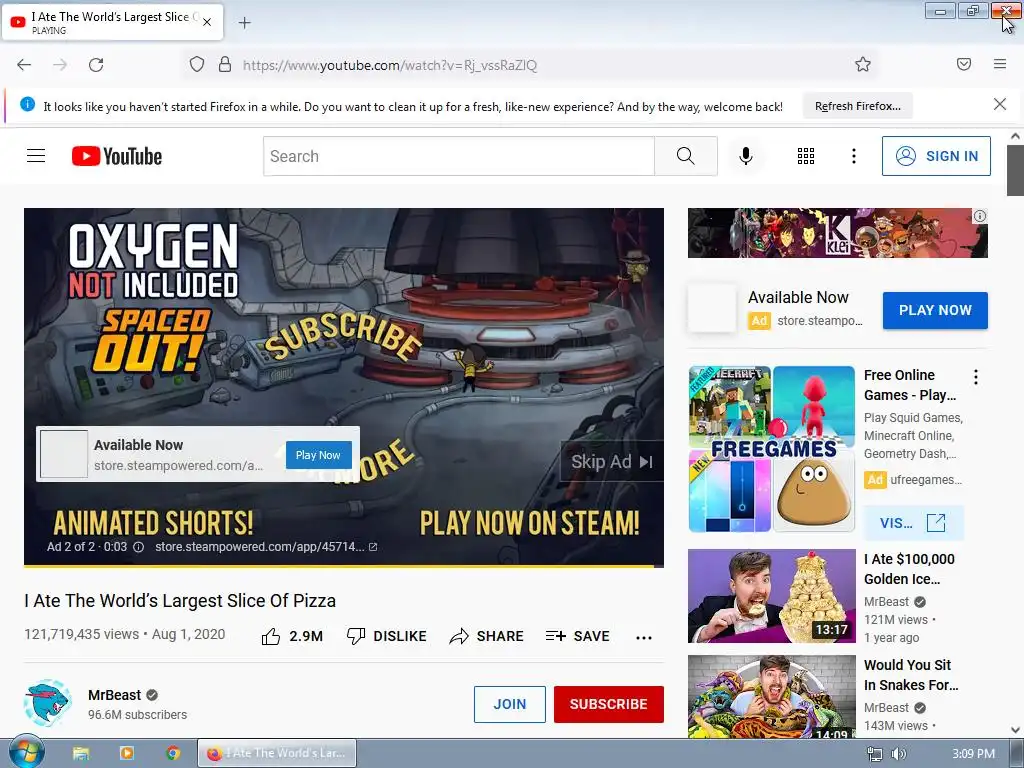Click the Golden Ice Cream video thumbnail

771,596
